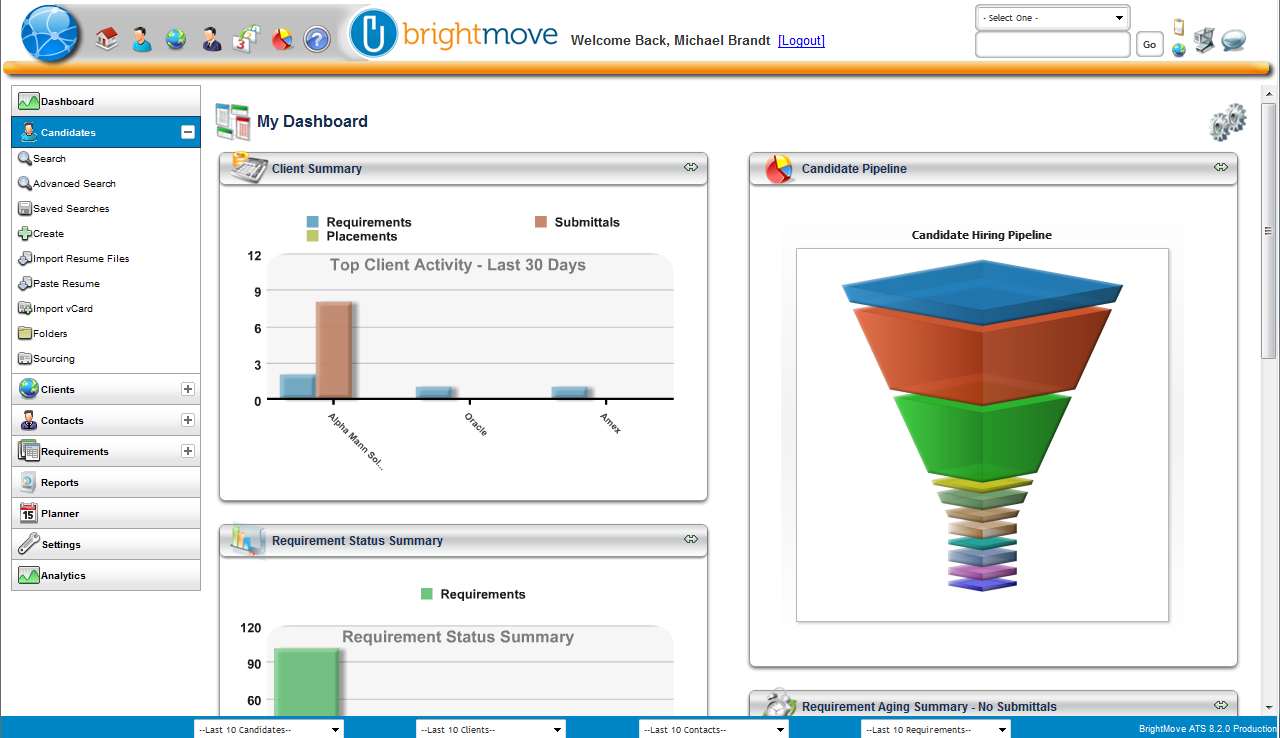Choose Import Resume Files
The image size is (1280, 738).
click(x=81, y=259)
